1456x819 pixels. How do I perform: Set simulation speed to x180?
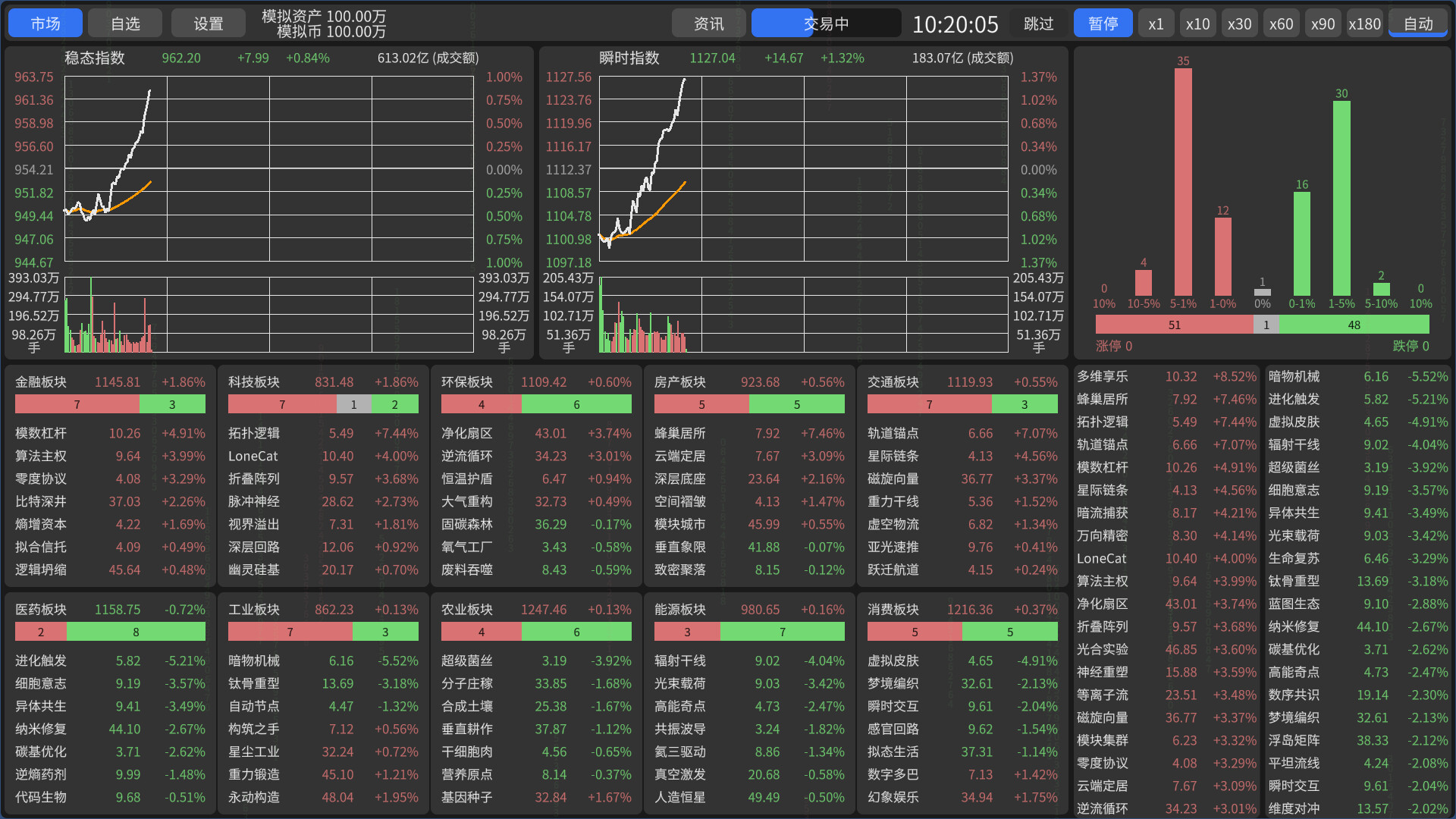1365,24
